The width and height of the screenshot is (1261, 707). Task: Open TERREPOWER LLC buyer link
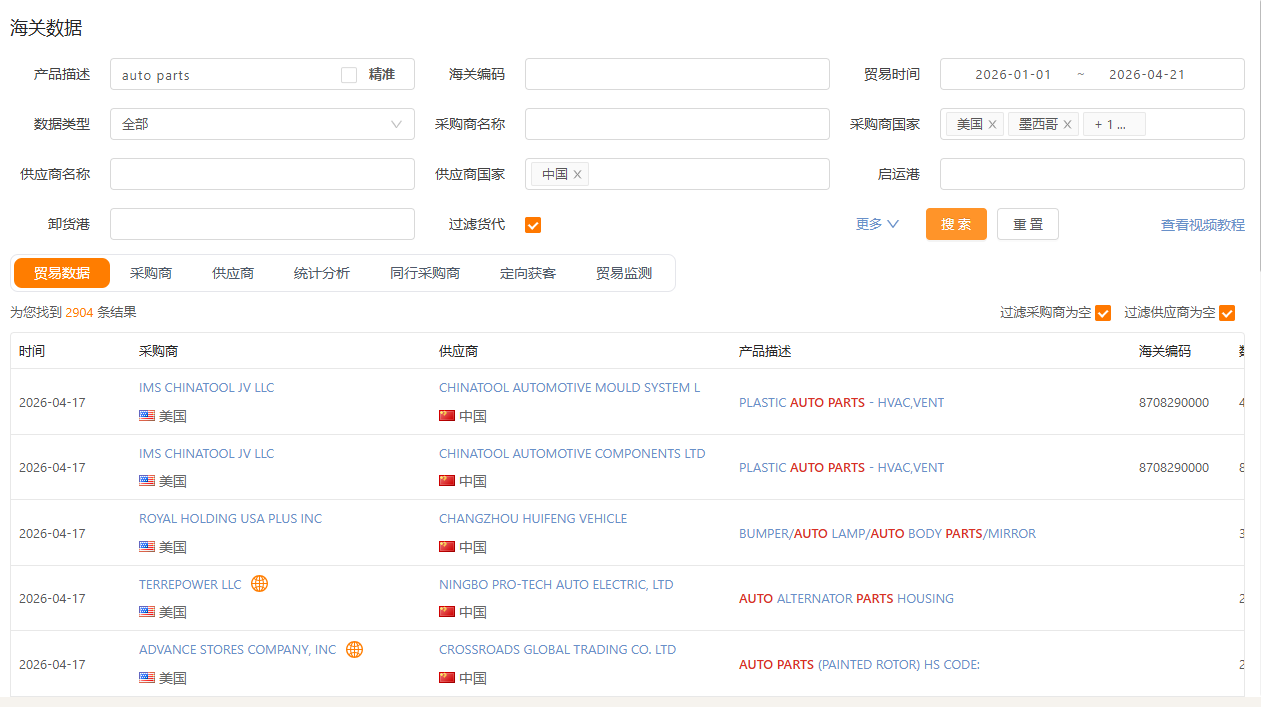[190, 584]
